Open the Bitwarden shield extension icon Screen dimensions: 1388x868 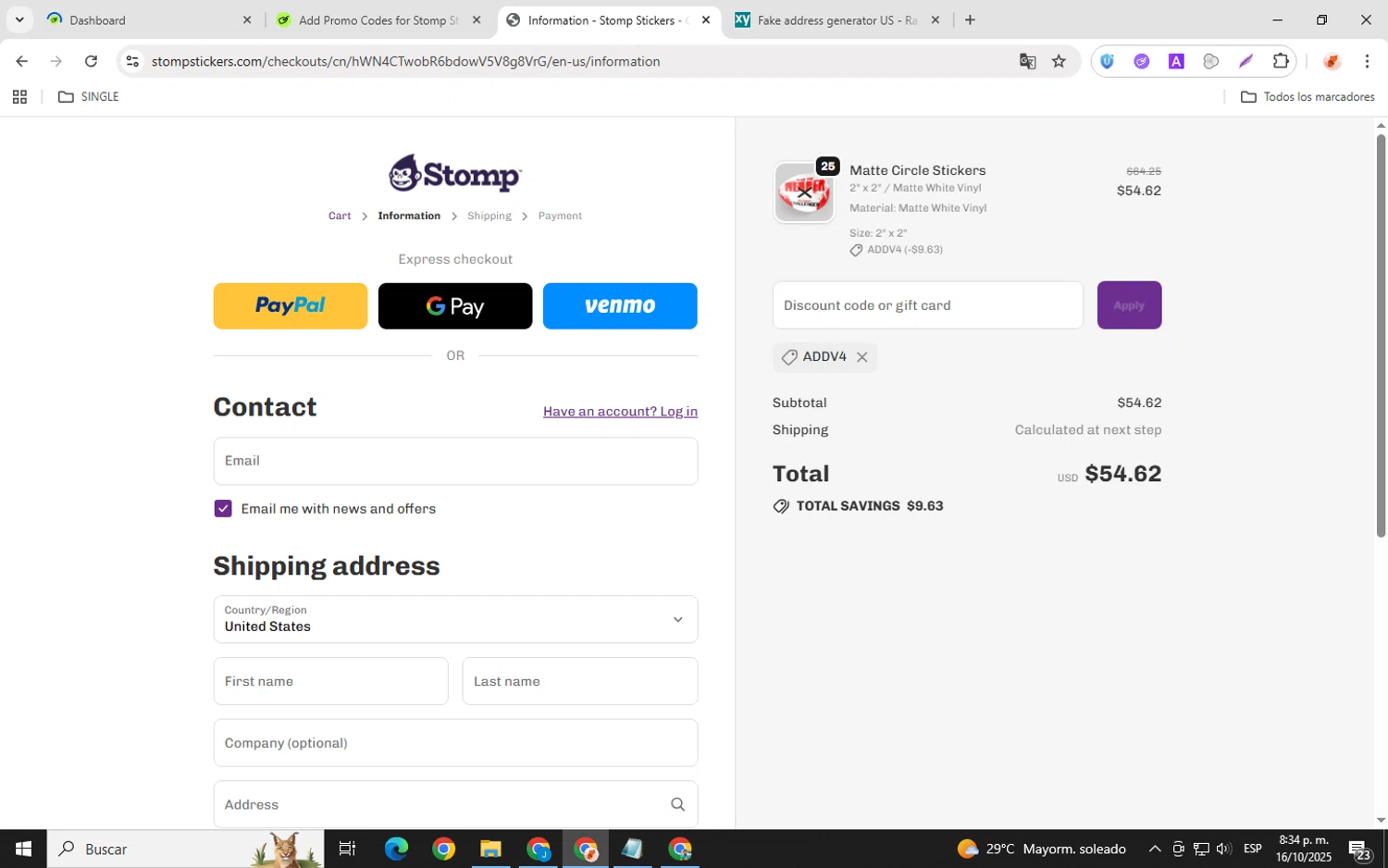pos(1107,61)
